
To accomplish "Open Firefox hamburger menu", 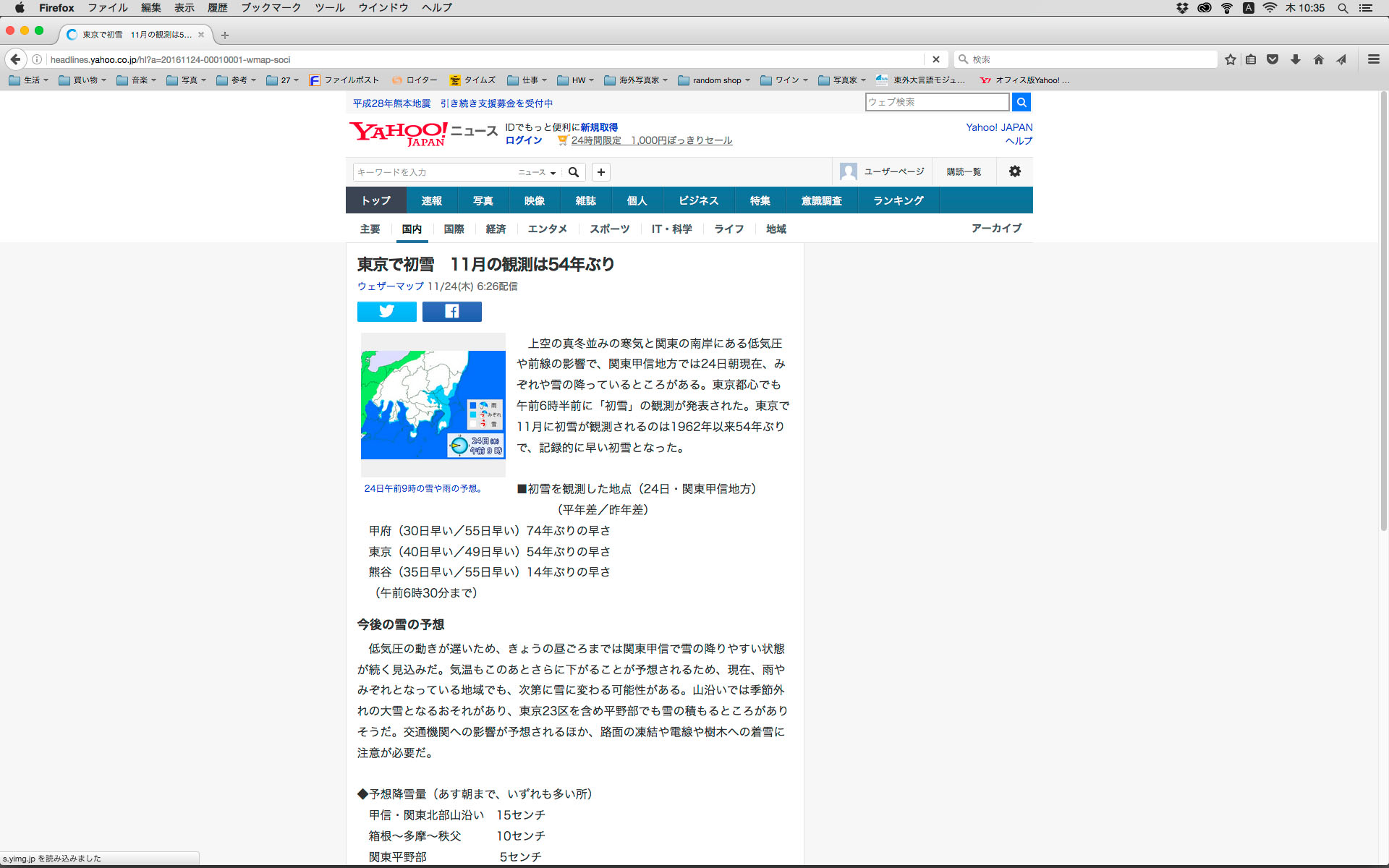I will click(1373, 59).
